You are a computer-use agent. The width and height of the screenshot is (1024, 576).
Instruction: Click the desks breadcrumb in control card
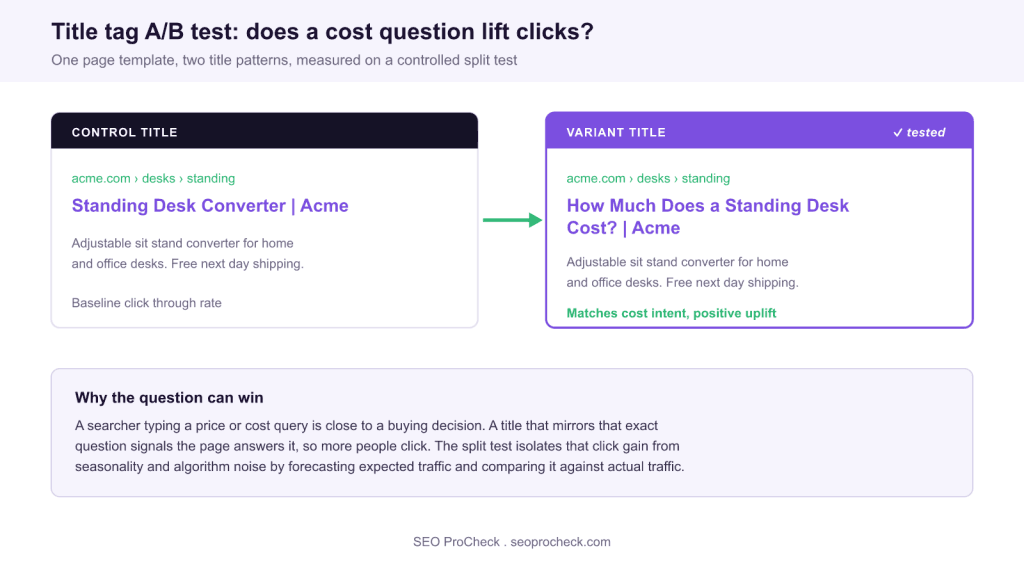click(159, 178)
